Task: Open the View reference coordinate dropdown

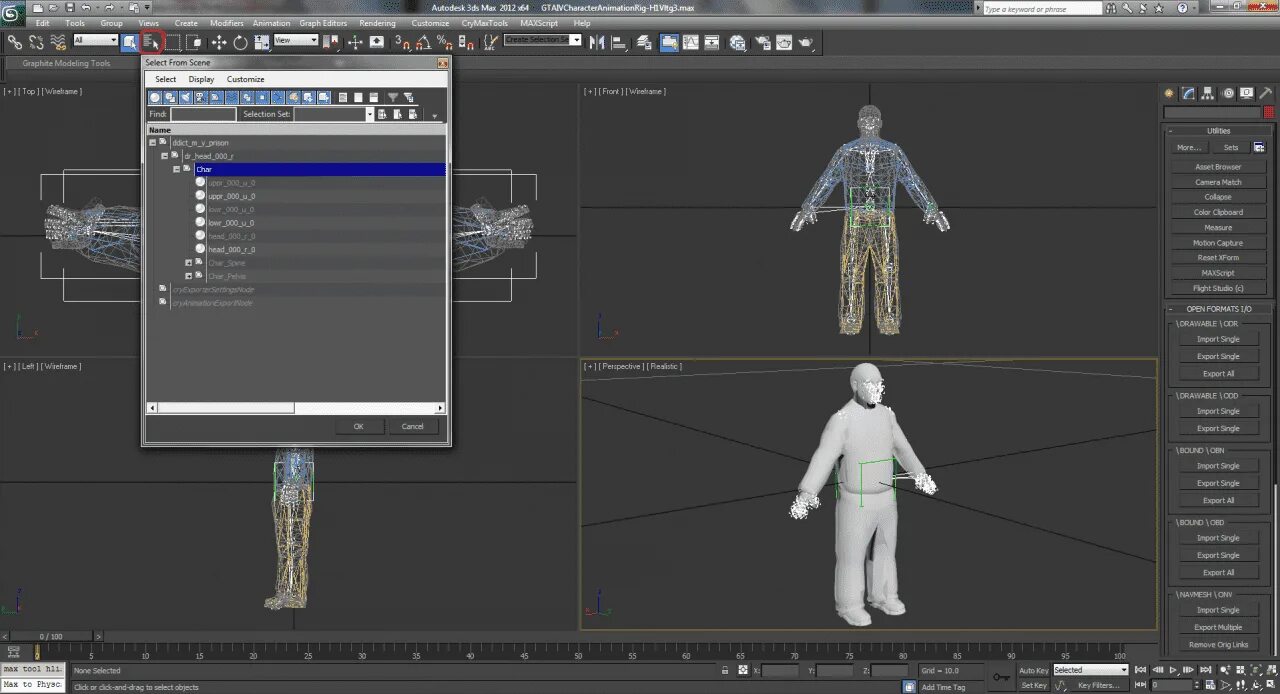Action: pyautogui.click(x=296, y=40)
